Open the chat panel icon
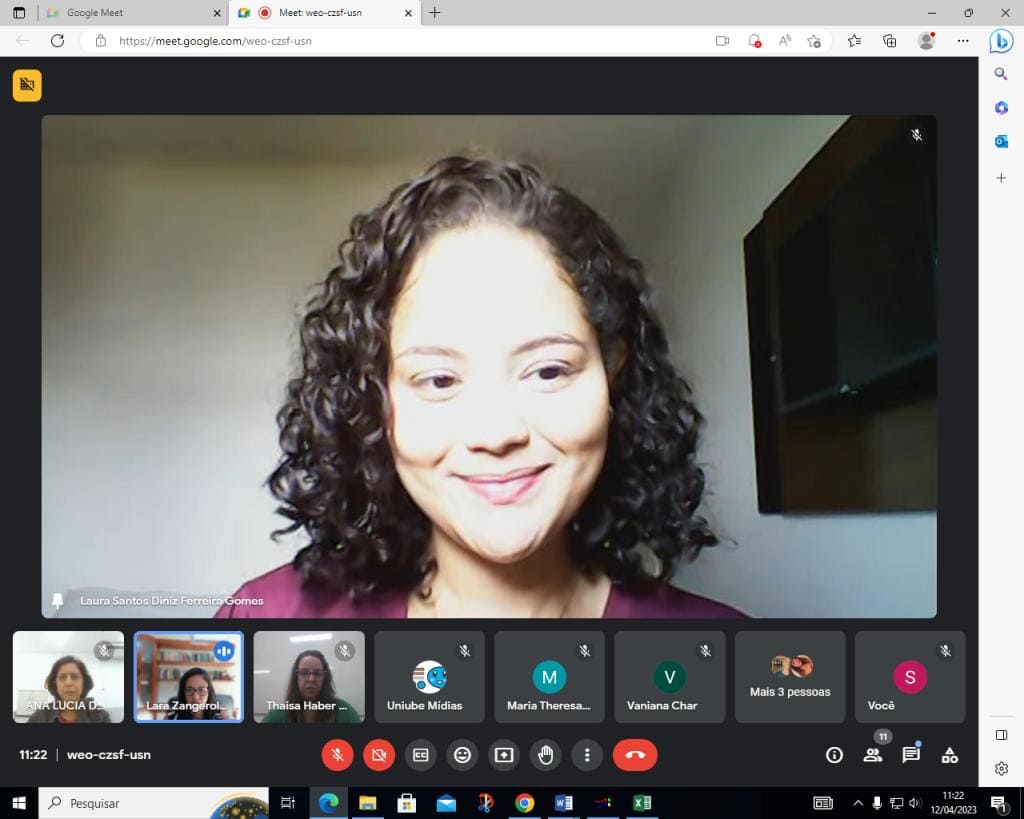 coord(911,755)
